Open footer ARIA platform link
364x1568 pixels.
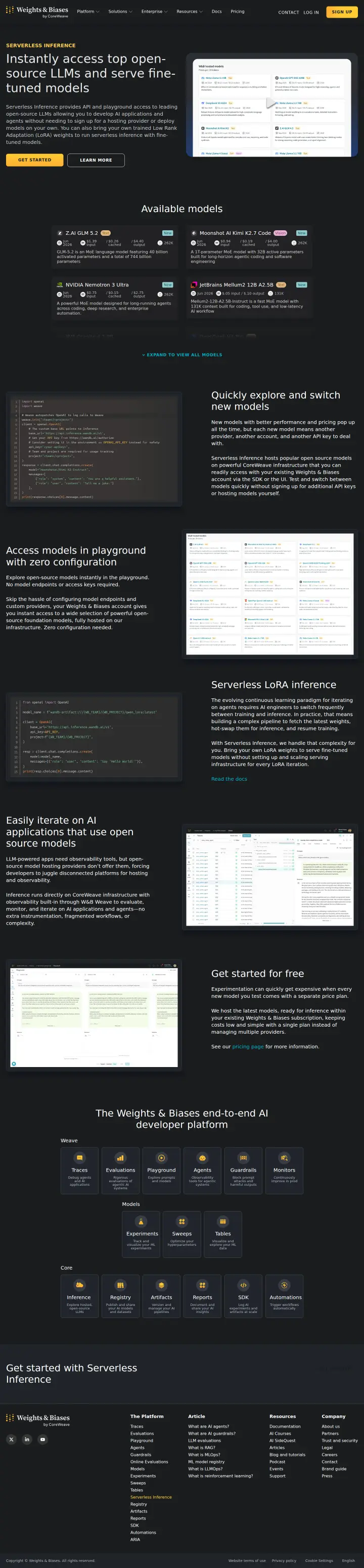(135, 1539)
